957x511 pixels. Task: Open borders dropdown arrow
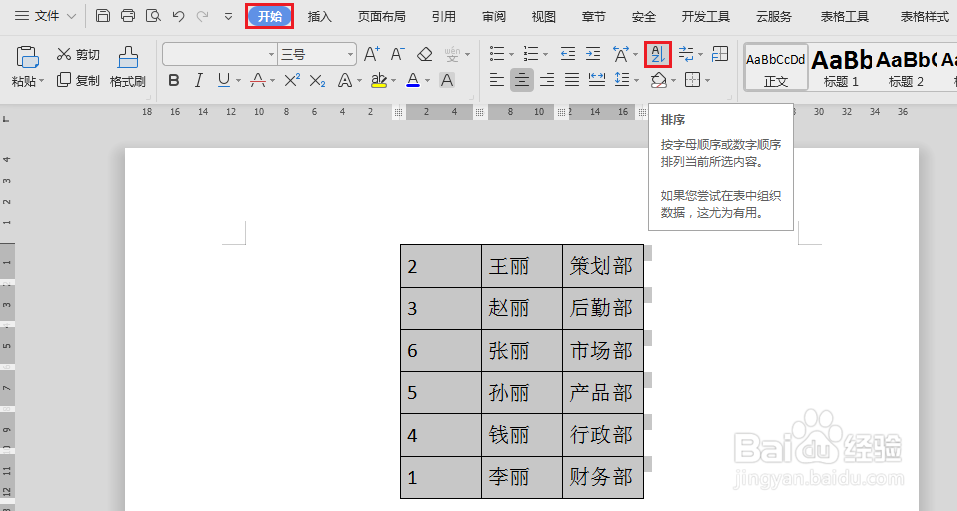tap(707, 81)
